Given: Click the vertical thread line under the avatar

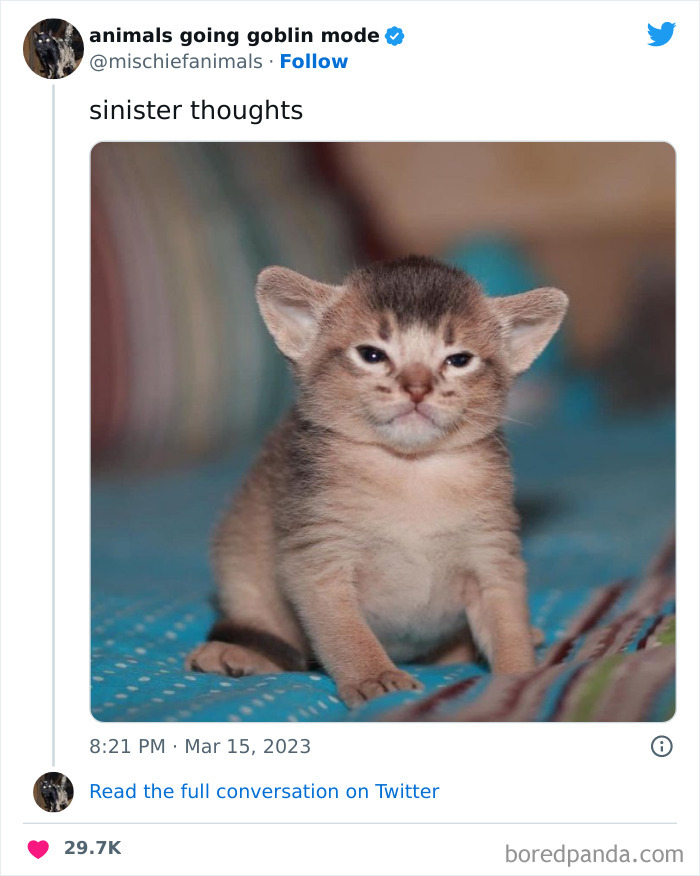Looking at the screenshot, I should pos(54,425).
